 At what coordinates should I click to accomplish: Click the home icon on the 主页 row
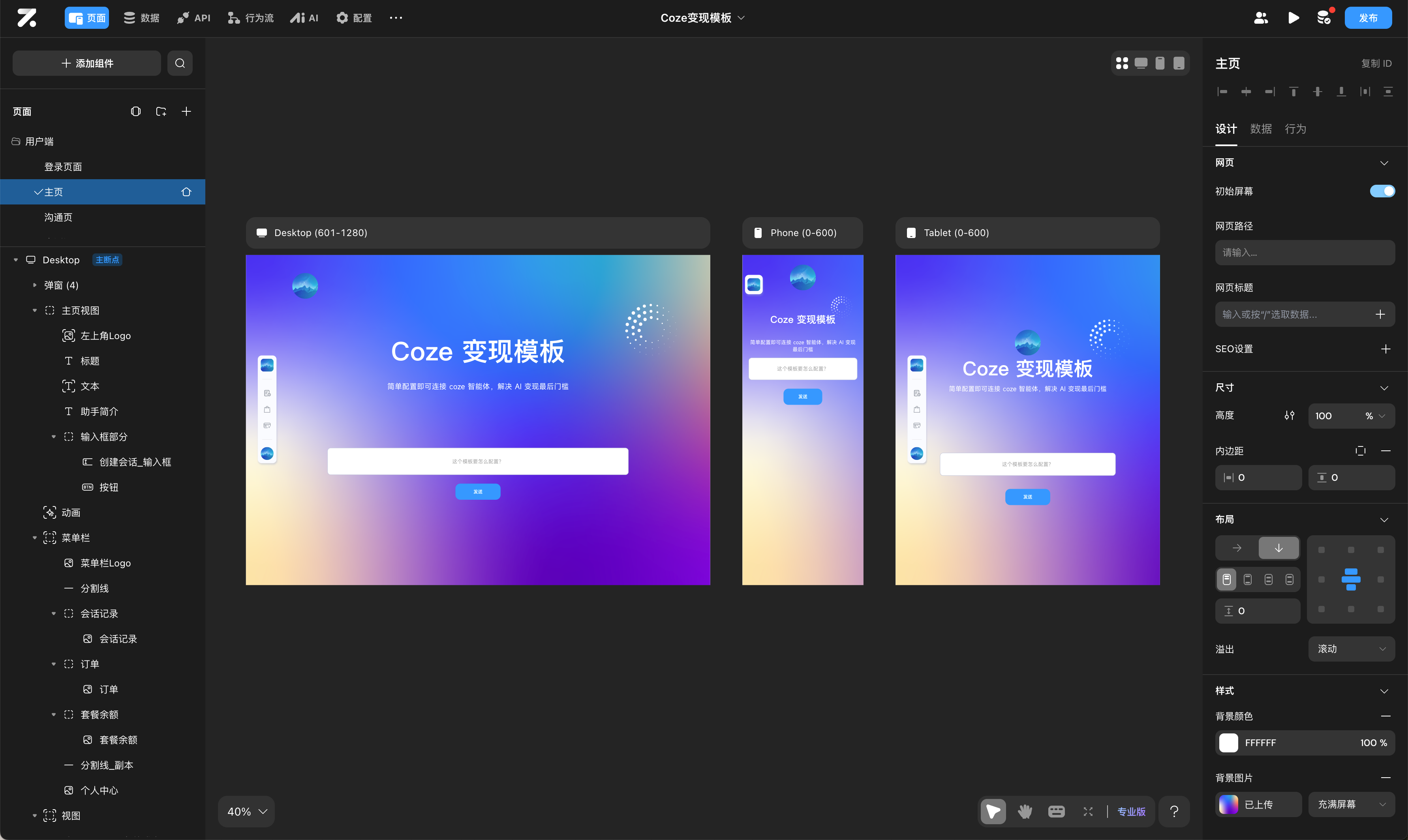(186, 192)
